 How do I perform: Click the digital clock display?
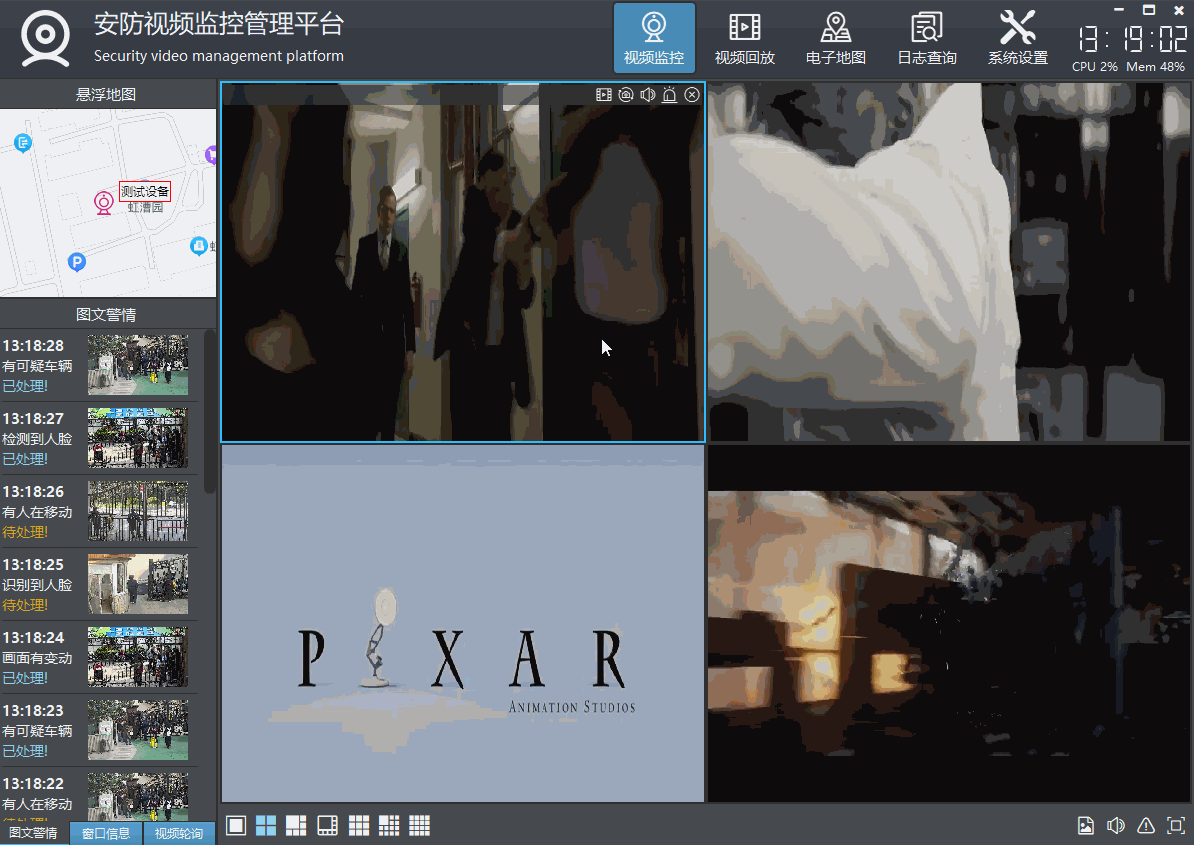(x=1132, y=38)
